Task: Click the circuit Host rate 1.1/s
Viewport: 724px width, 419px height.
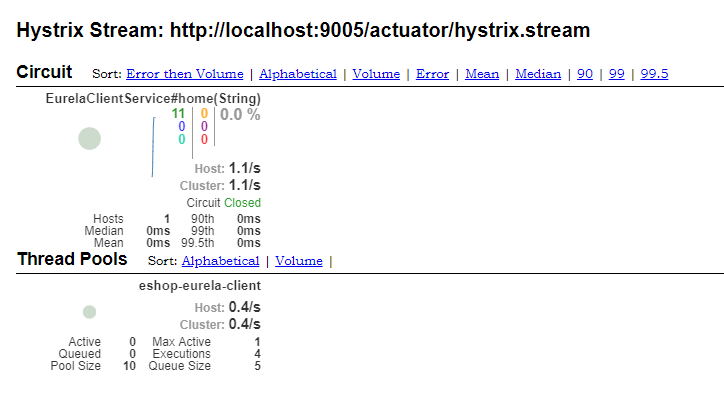Action: (x=244, y=168)
